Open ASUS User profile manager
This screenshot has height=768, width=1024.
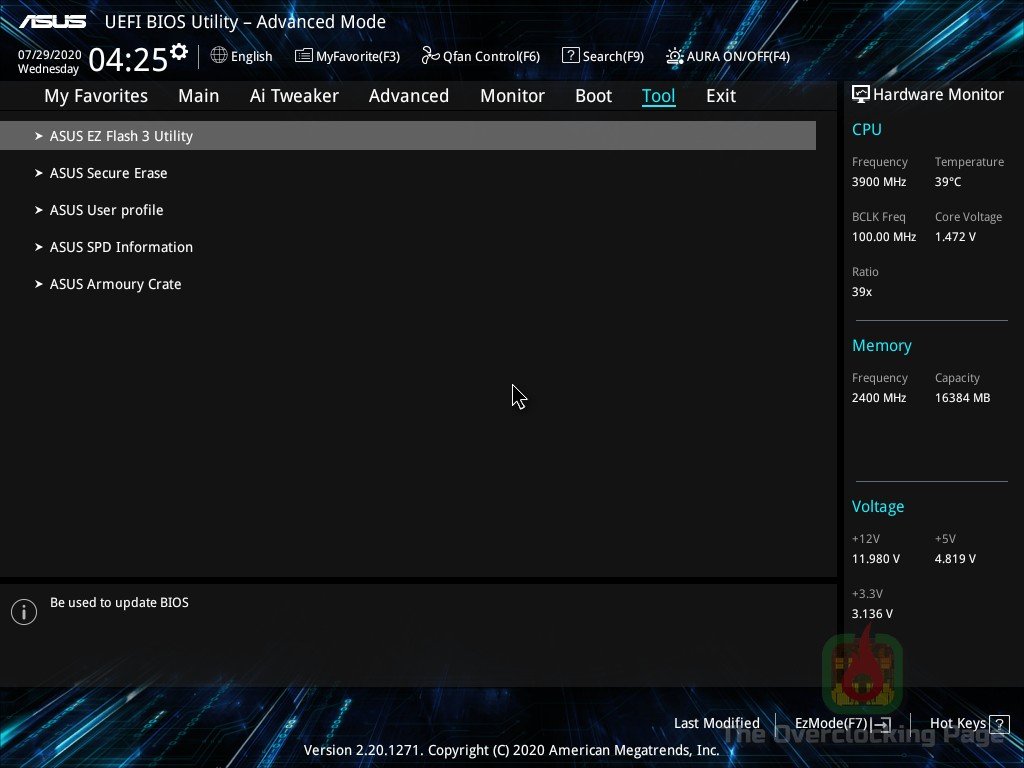[106, 210]
